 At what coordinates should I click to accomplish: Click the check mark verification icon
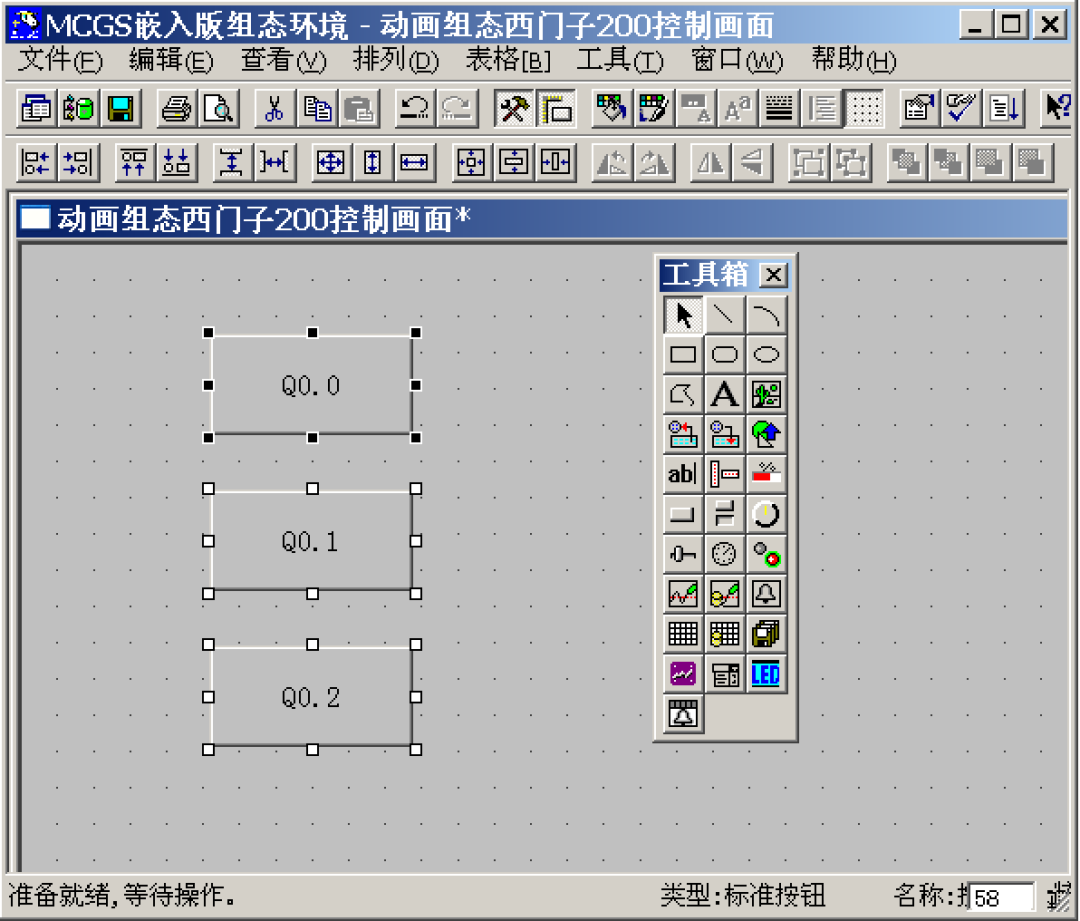[962, 108]
